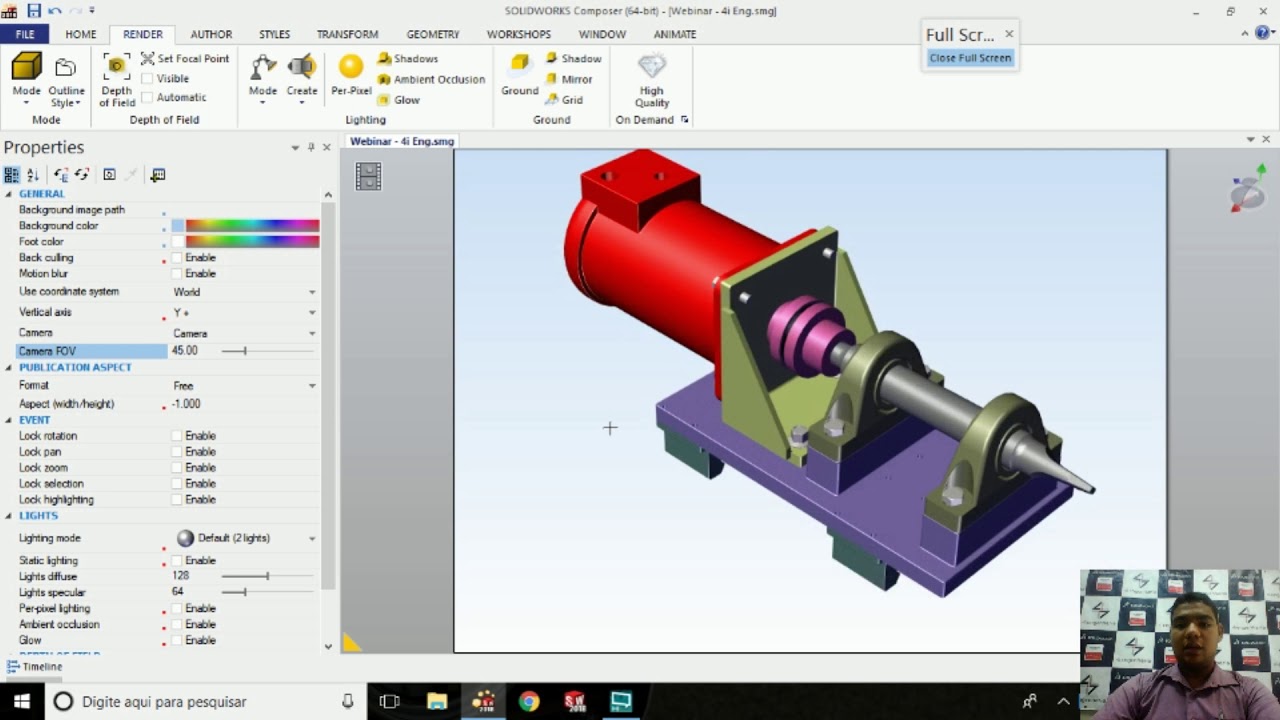The width and height of the screenshot is (1280, 720).
Task: Enable the Lock rotation checkbox
Action: pyautogui.click(x=177, y=436)
